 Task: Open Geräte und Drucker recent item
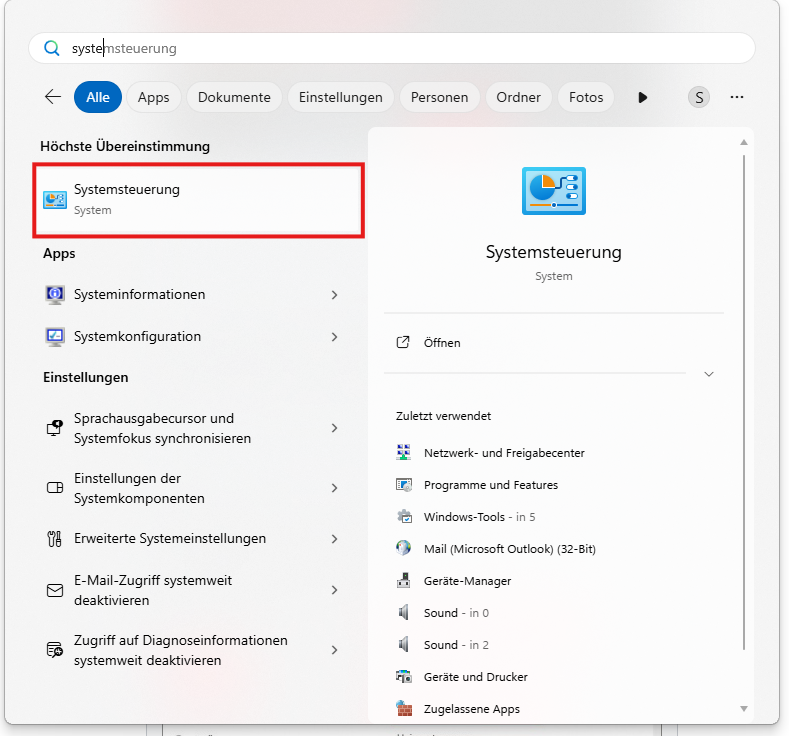point(475,677)
